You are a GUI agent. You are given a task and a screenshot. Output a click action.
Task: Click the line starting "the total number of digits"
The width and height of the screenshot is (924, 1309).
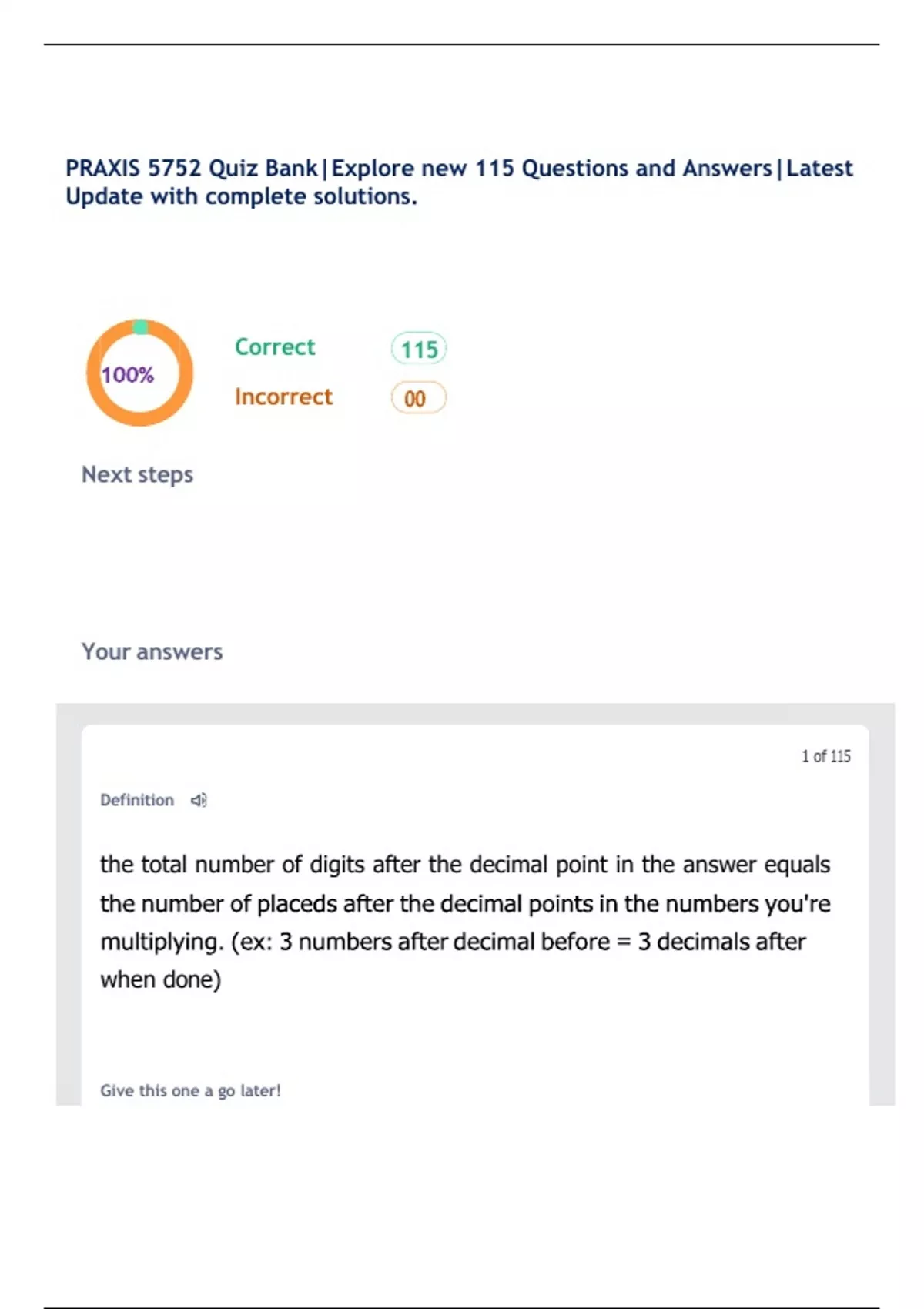point(465,865)
